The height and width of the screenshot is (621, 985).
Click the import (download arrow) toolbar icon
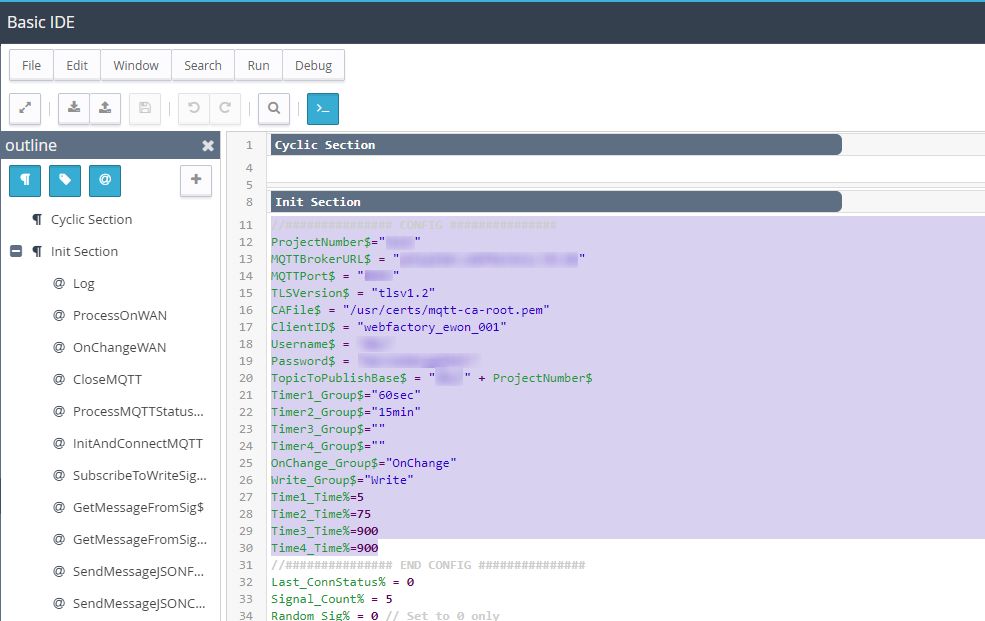[75, 108]
